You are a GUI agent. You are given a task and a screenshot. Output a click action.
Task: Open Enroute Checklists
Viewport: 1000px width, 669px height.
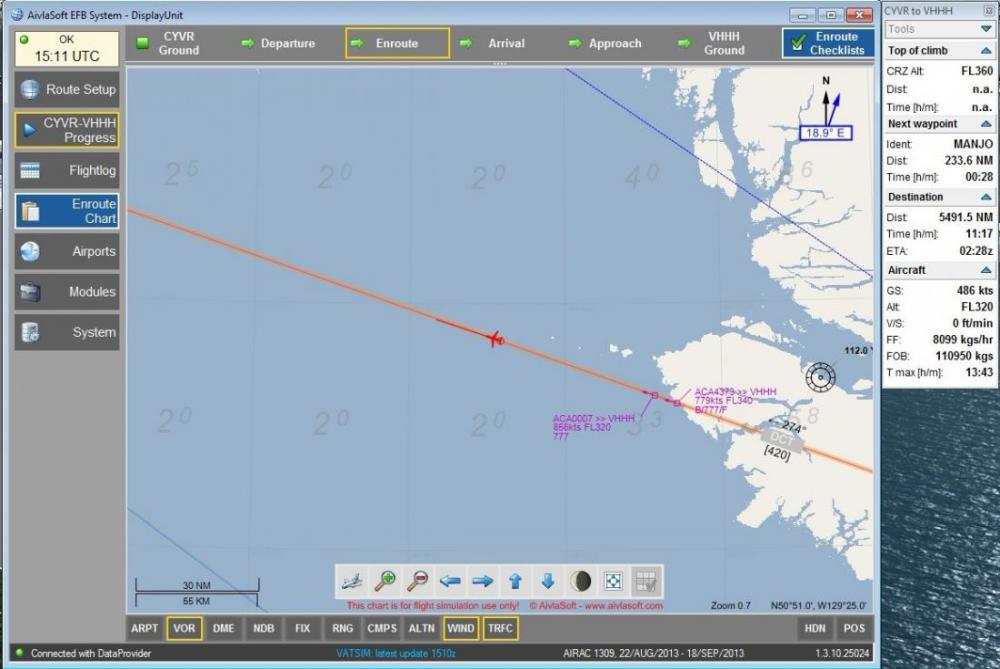(828, 43)
